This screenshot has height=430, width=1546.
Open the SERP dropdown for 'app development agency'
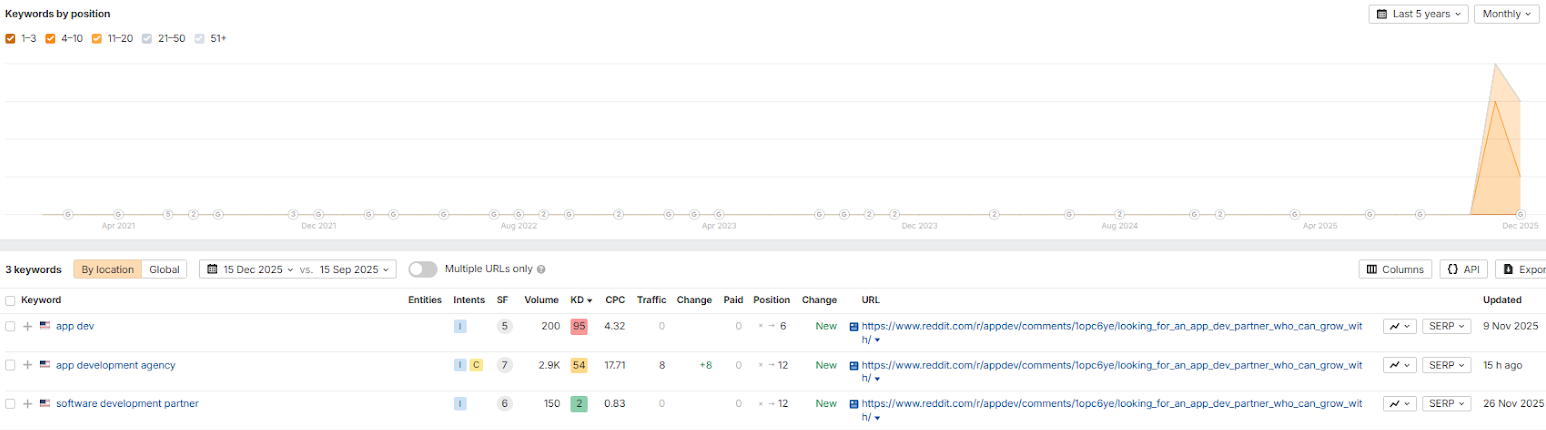pos(1446,365)
